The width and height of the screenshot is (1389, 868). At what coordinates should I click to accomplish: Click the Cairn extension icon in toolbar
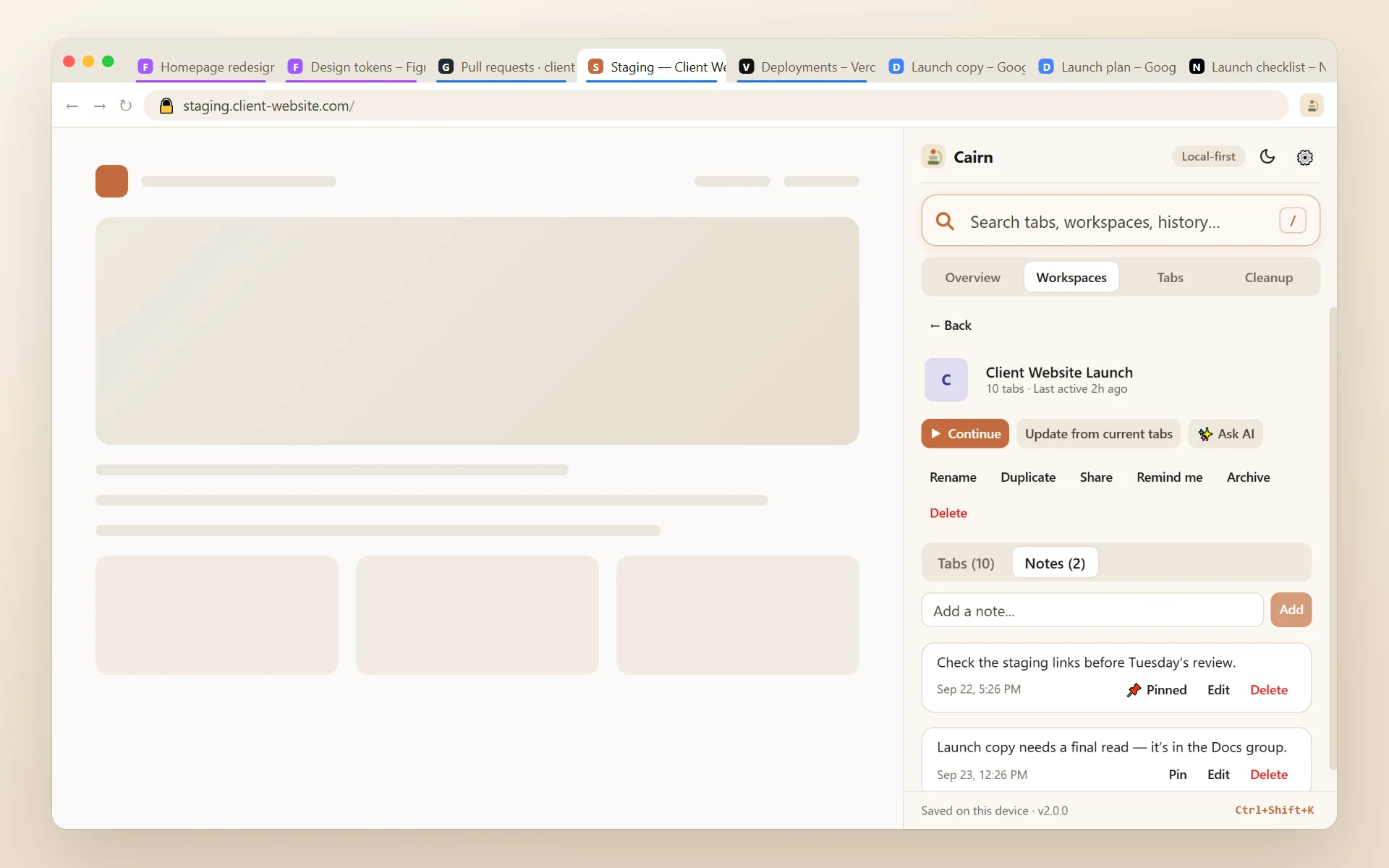(x=1312, y=106)
